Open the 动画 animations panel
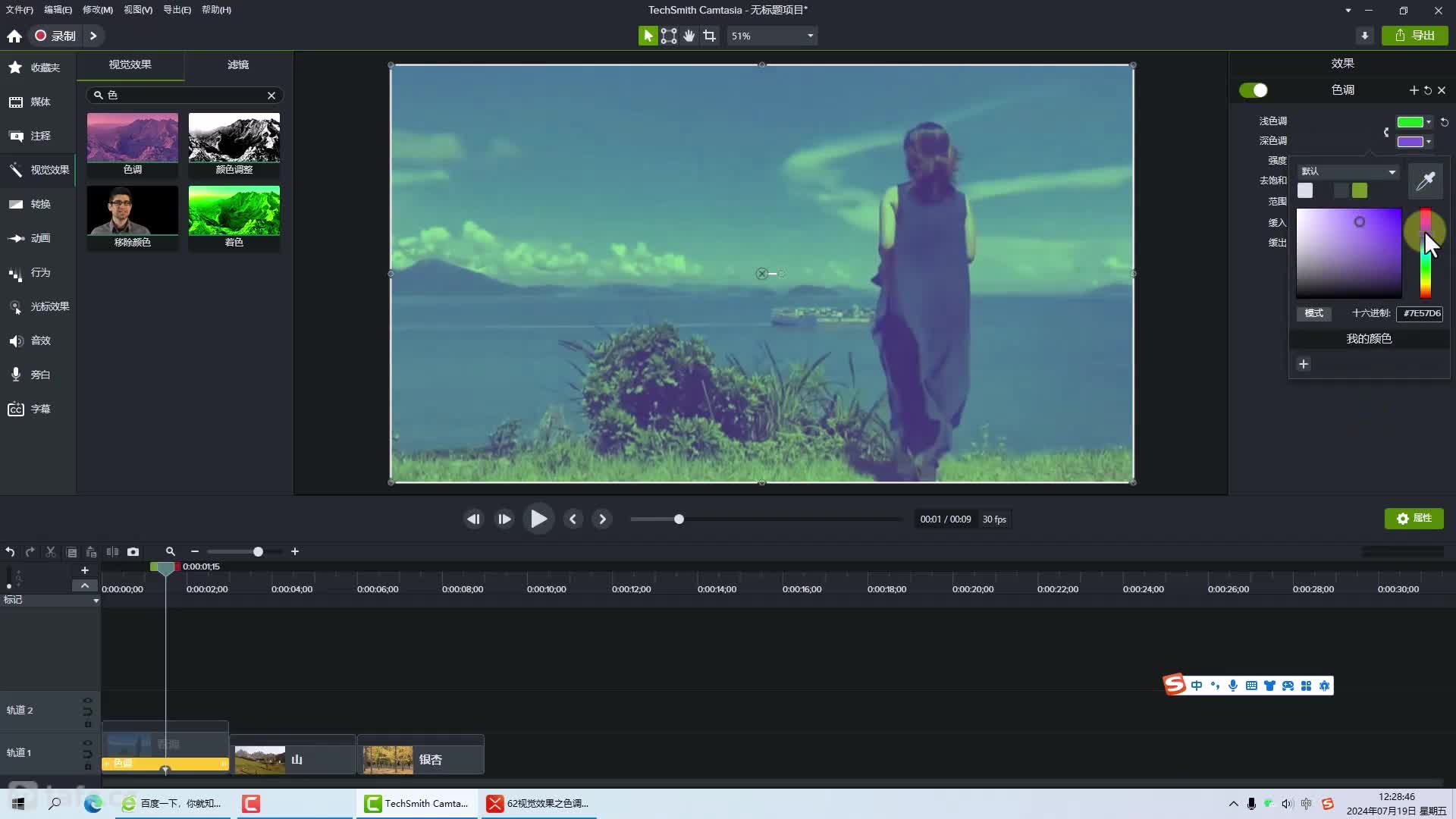The image size is (1456, 819). click(38, 238)
